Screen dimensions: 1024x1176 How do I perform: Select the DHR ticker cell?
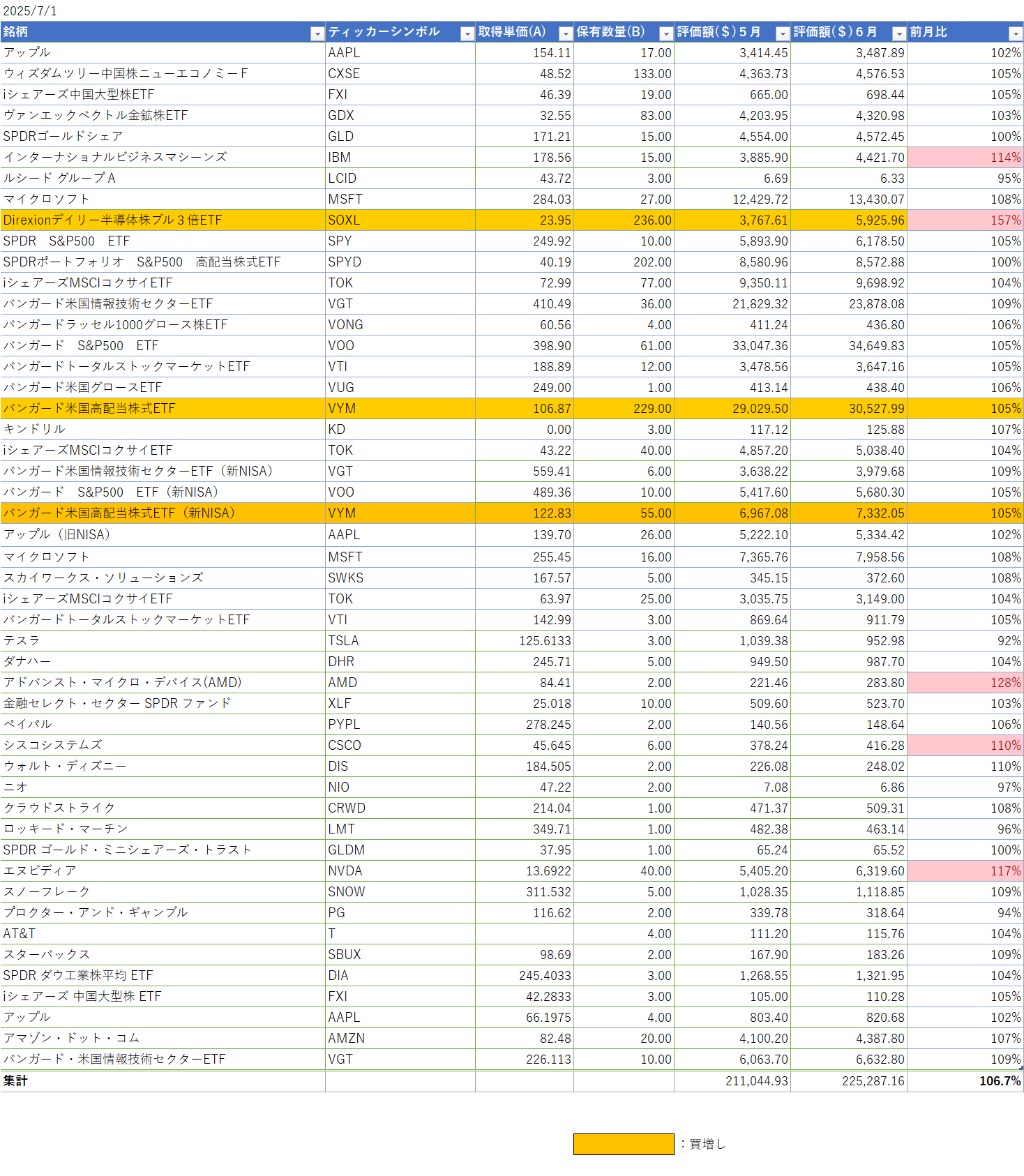(400, 662)
